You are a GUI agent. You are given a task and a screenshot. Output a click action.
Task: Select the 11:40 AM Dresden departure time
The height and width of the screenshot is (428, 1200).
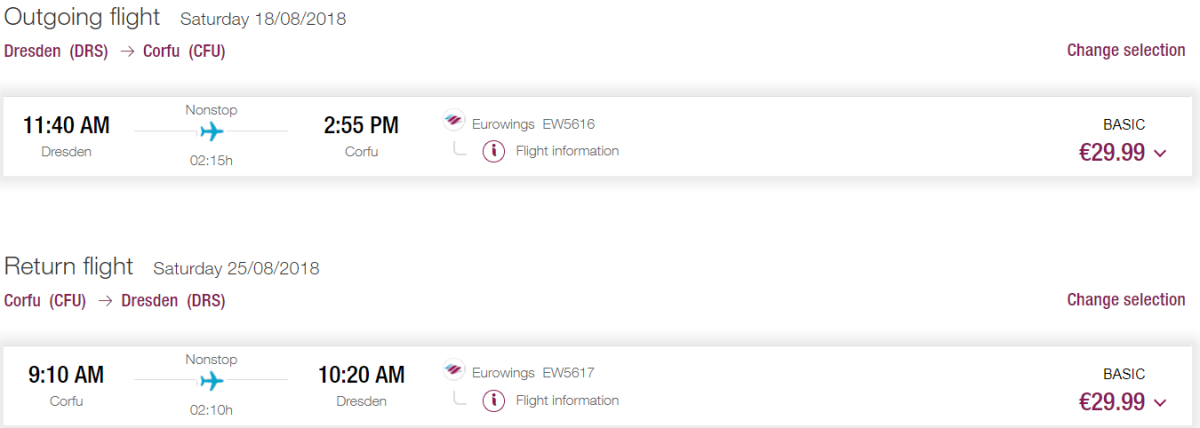tap(66, 125)
